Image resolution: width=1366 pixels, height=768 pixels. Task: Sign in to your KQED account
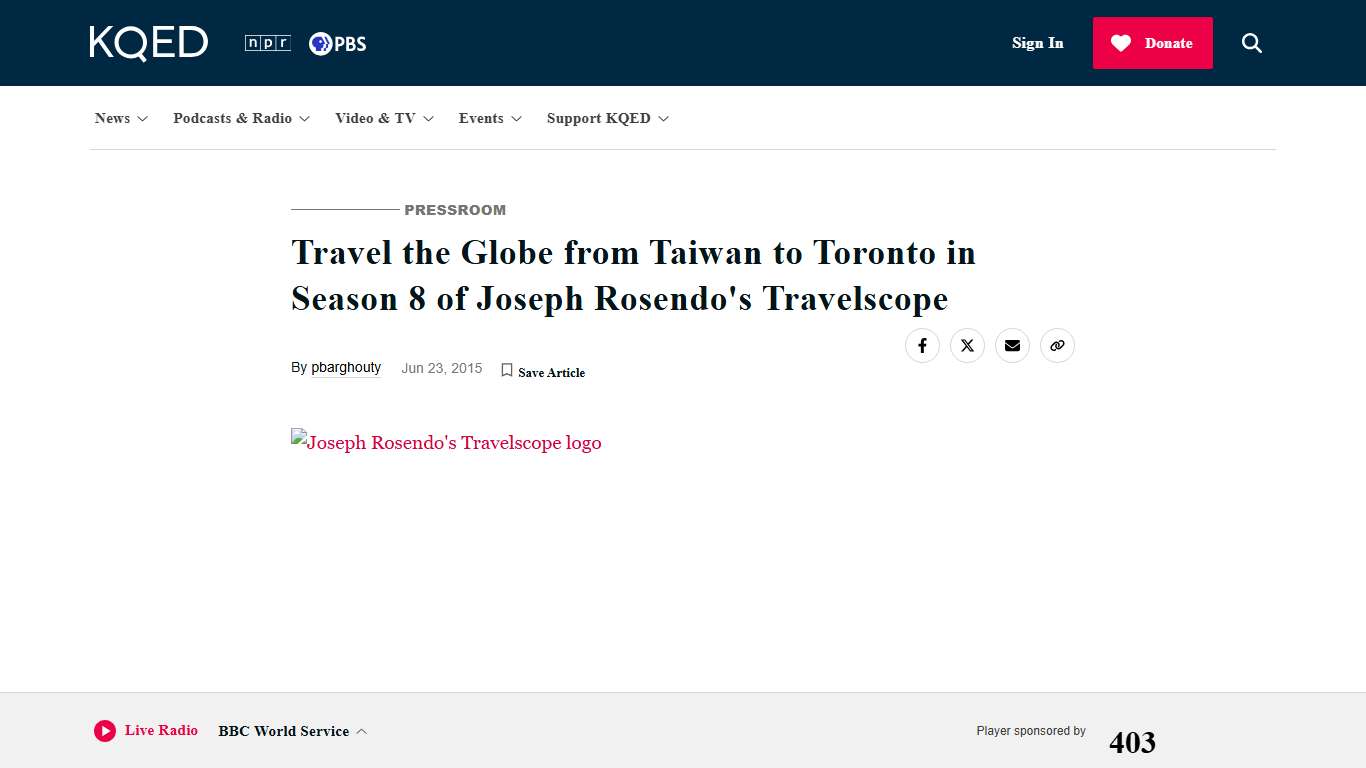(1037, 43)
